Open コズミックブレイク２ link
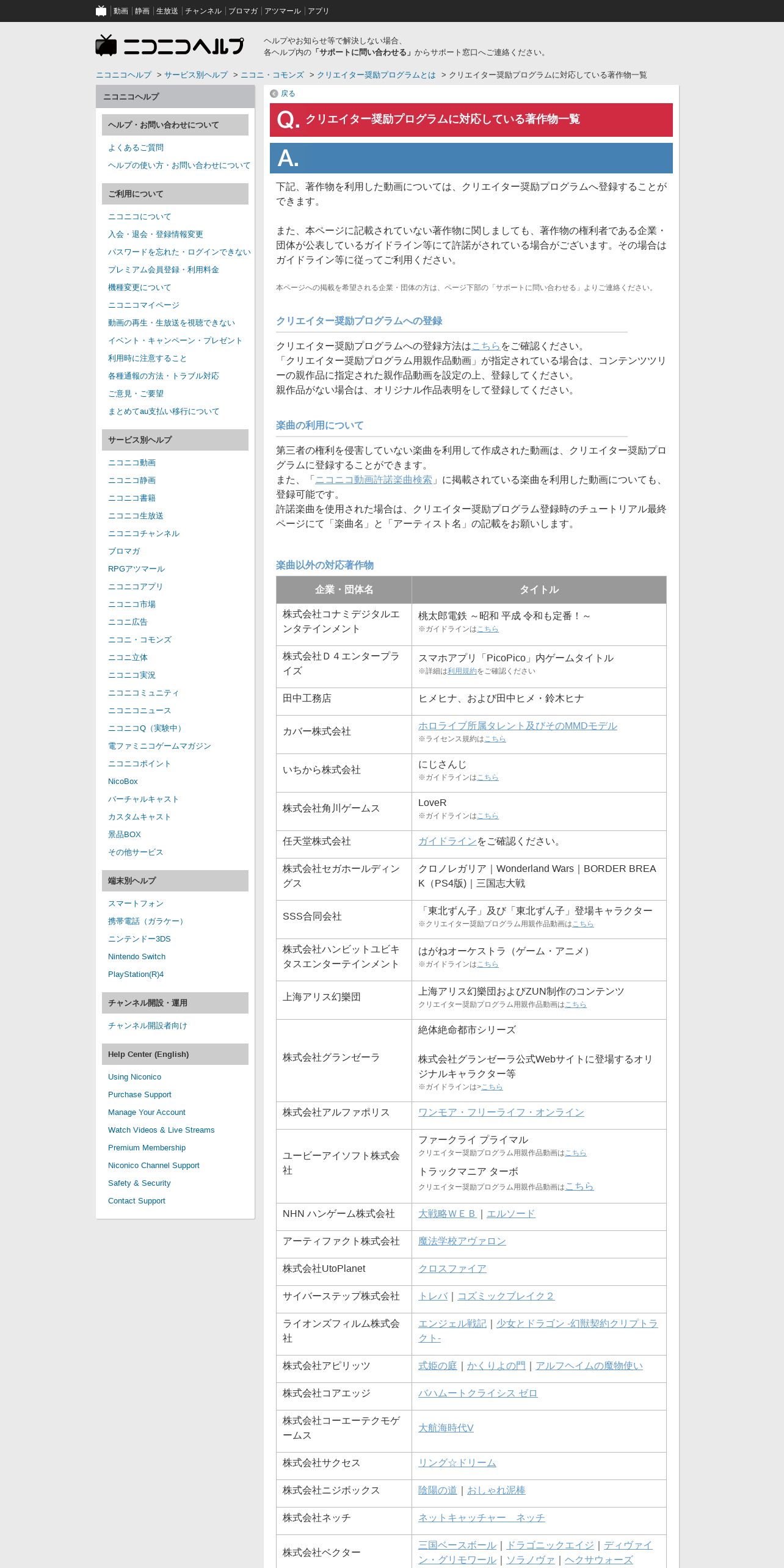 click(x=506, y=1296)
